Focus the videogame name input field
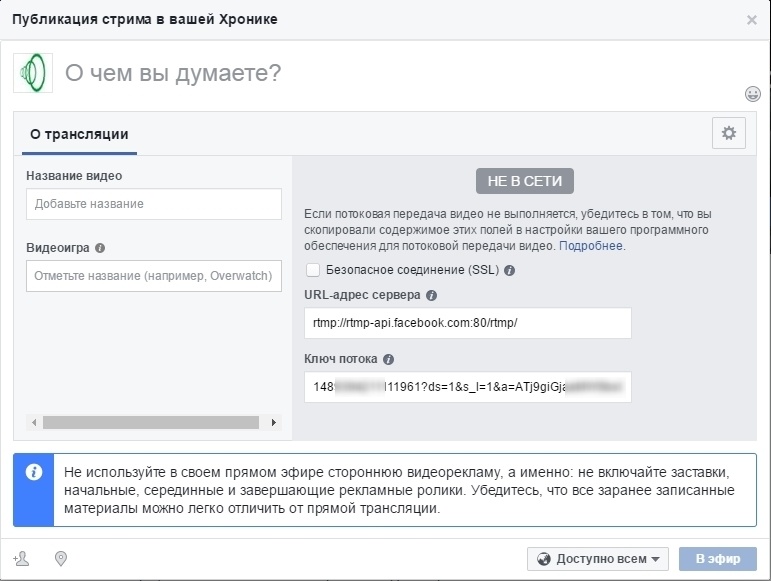This screenshot has width=771, height=581. (154, 275)
